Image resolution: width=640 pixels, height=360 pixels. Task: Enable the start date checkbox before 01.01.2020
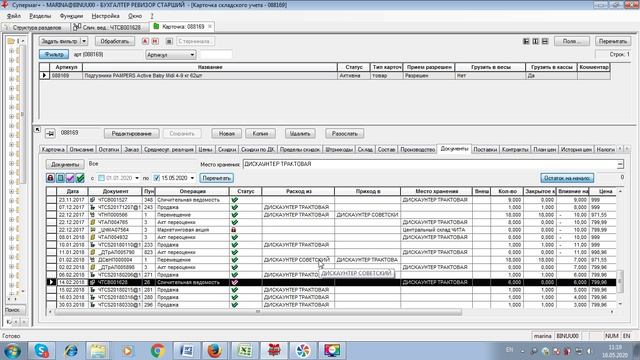101,178
